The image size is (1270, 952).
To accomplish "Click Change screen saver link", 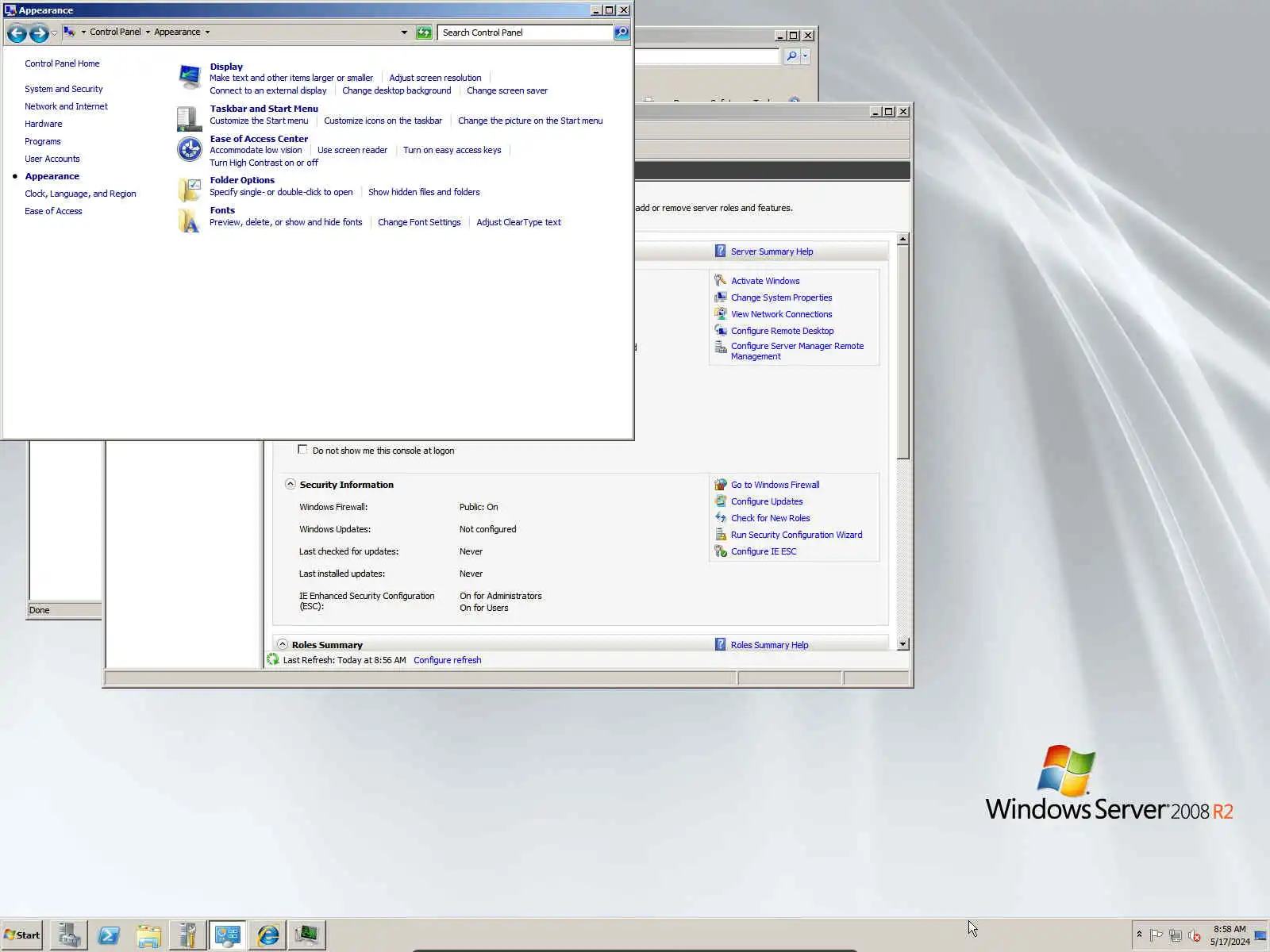I will [x=507, y=90].
